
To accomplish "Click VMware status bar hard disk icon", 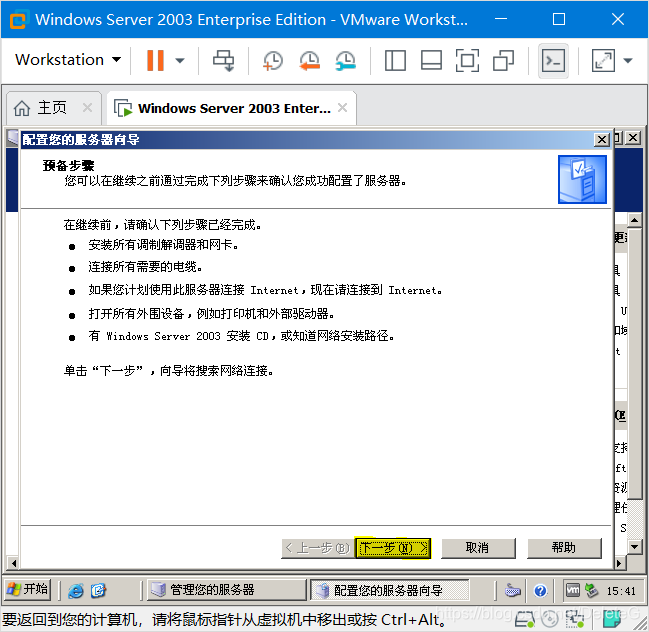I will point(524,619).
